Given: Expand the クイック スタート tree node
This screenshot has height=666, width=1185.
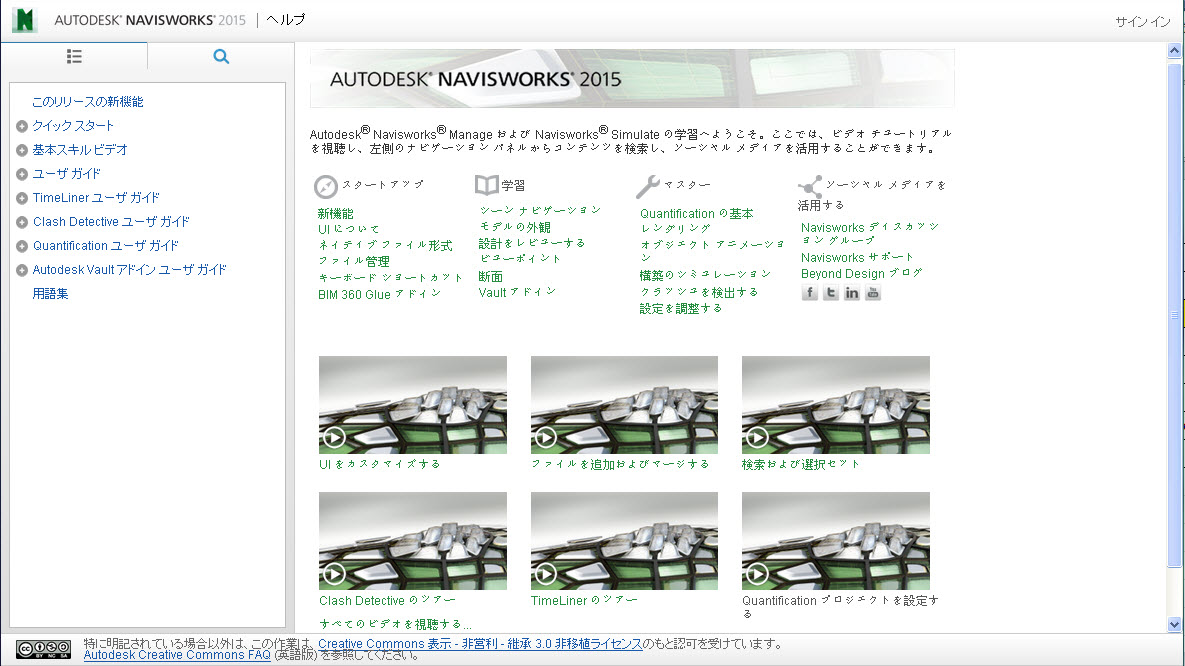Looking at the screenshot, I should (x=22, y=126).
